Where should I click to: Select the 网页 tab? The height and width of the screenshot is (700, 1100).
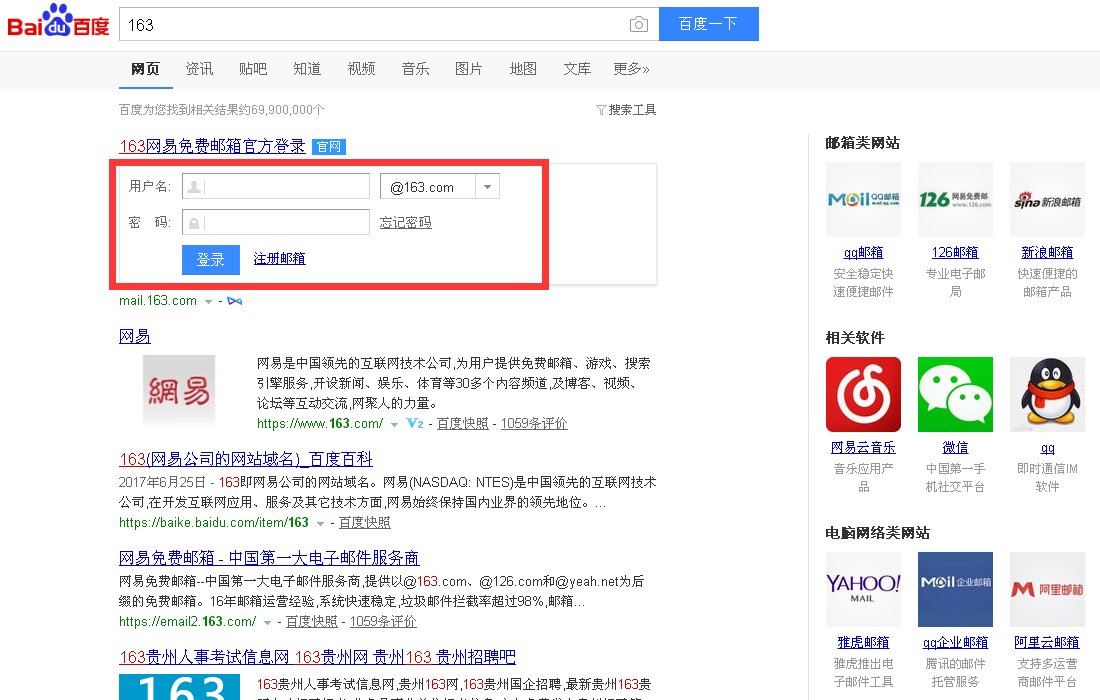[145, 69]
